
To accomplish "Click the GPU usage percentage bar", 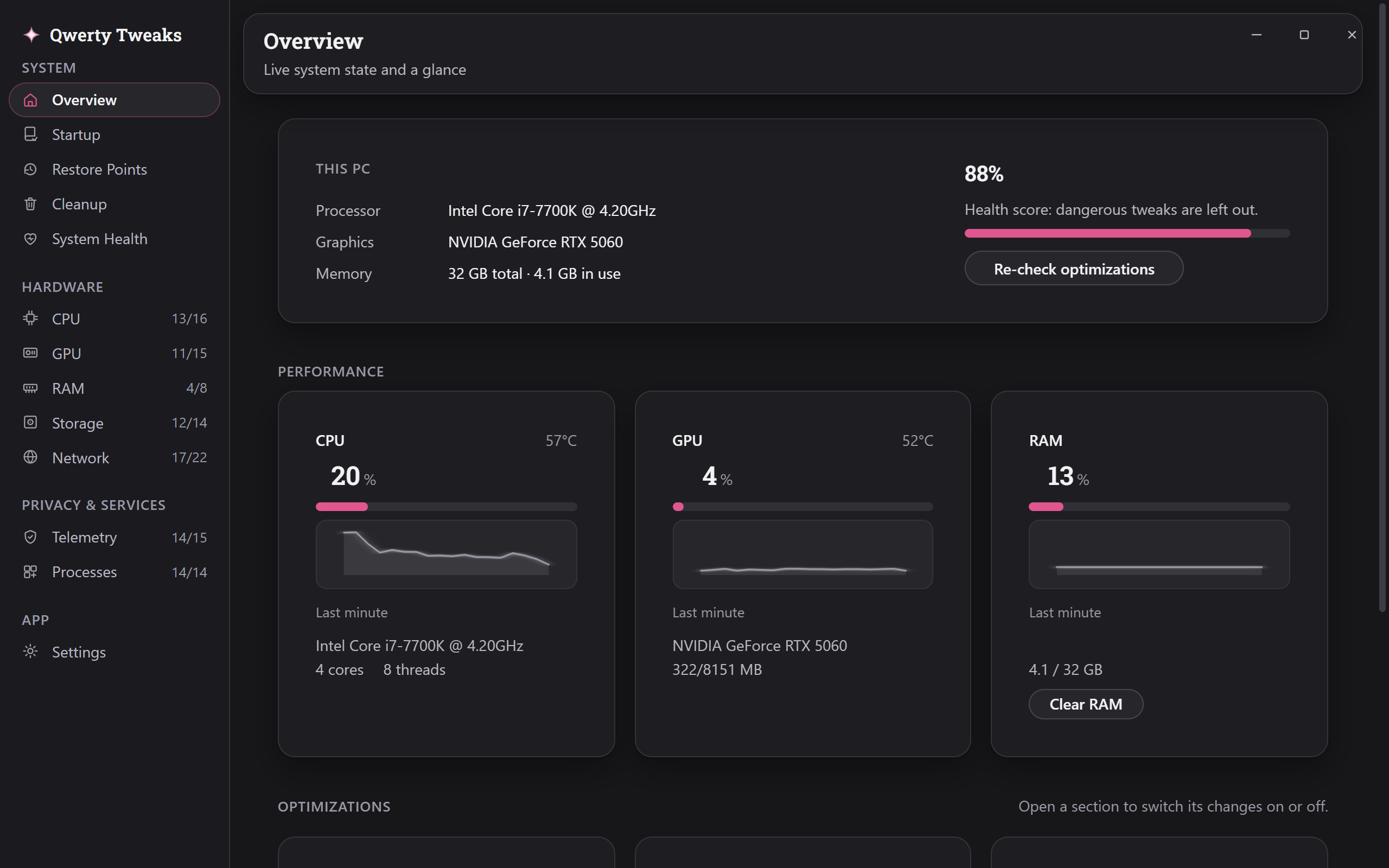I will [802, 507].
